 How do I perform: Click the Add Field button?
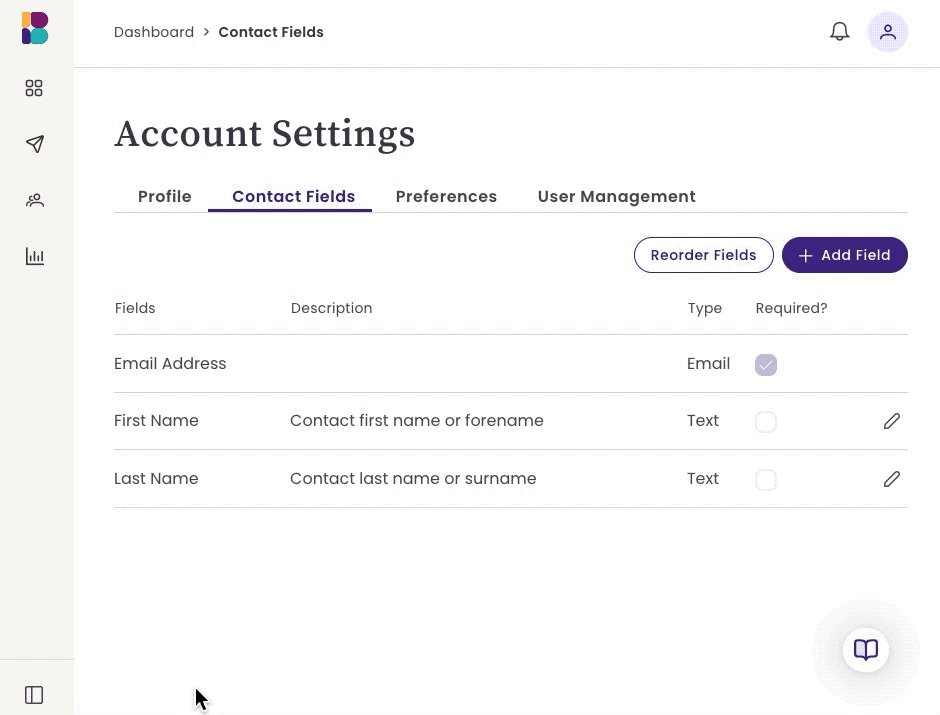tap(845, 255)
